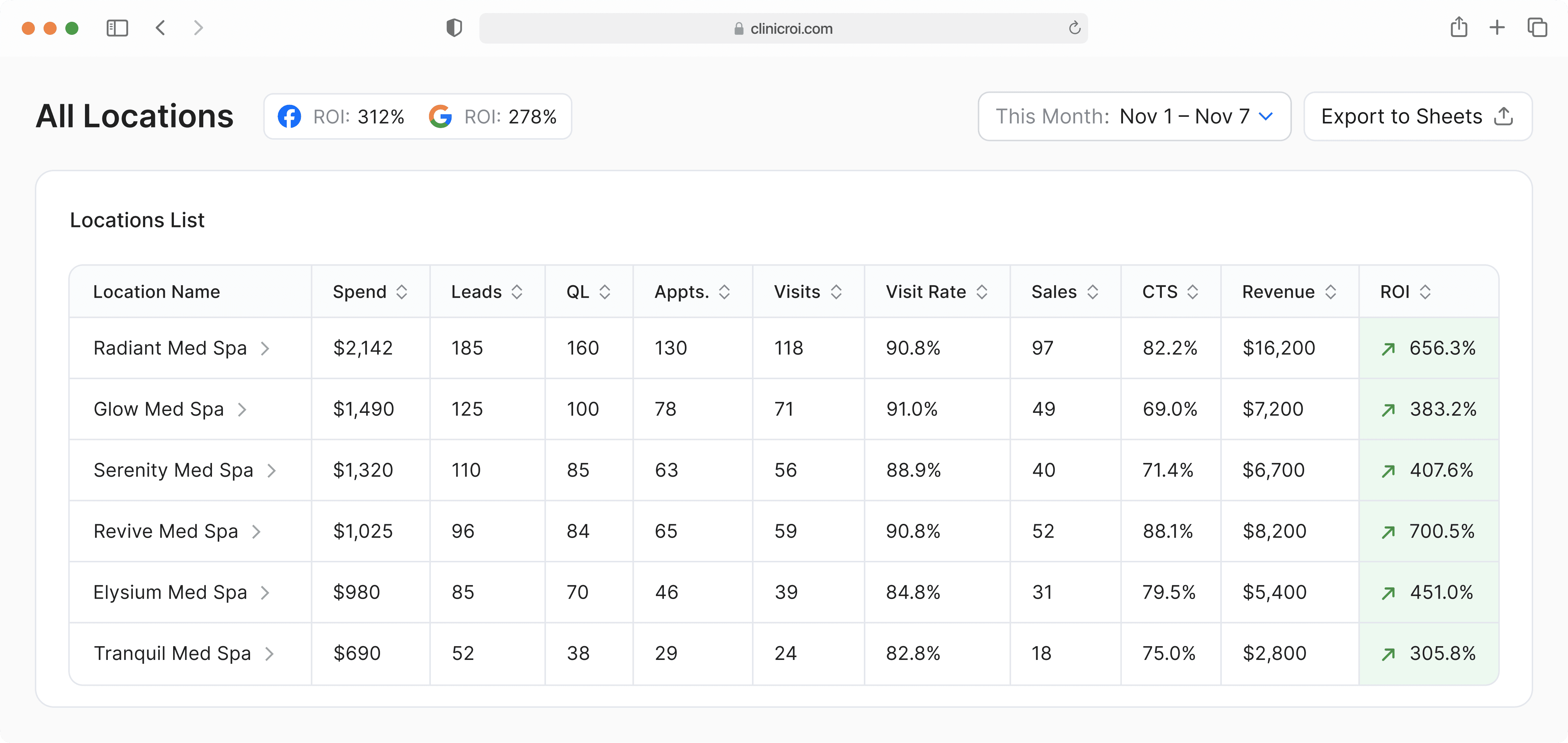Reload the clinicroi.com page
1568x743 pixels.
[1074, 28]
